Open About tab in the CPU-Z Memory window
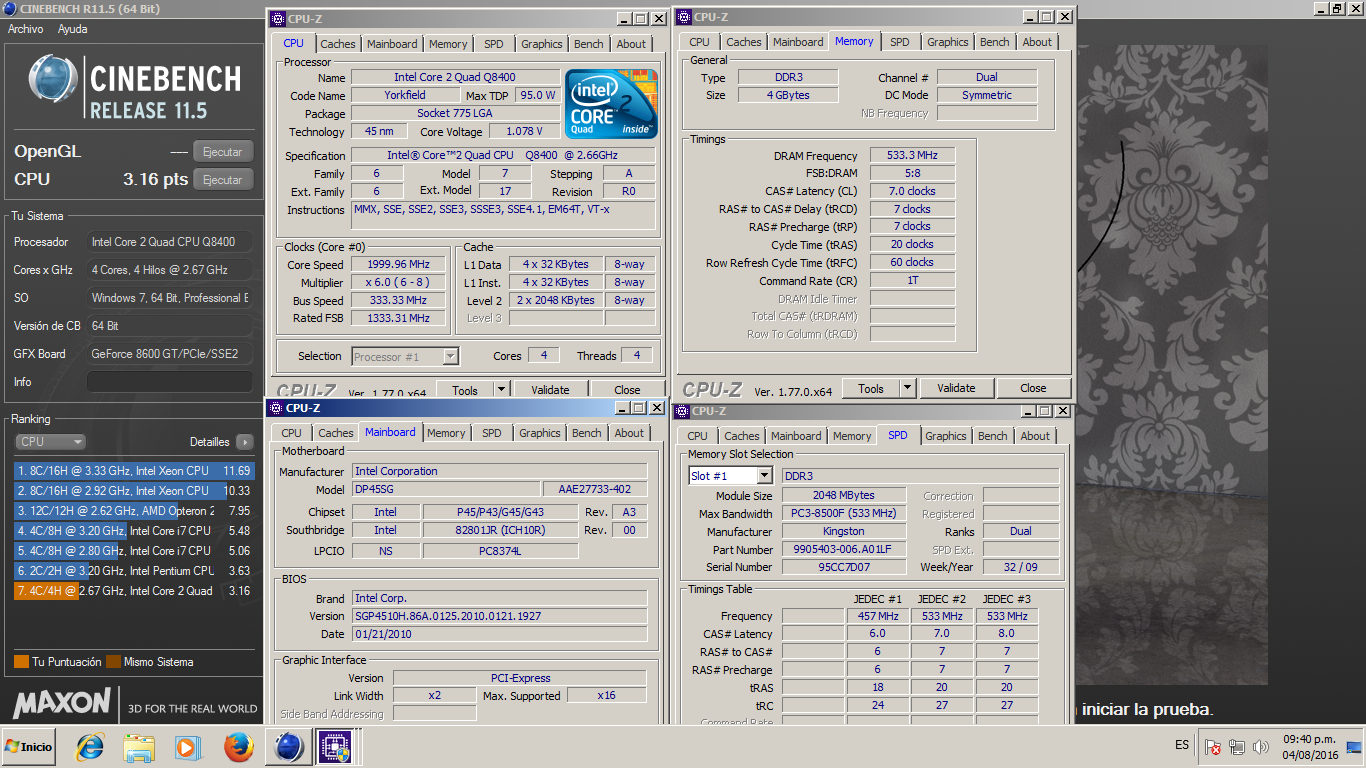1366x768 pixels. click(1037, 42)
